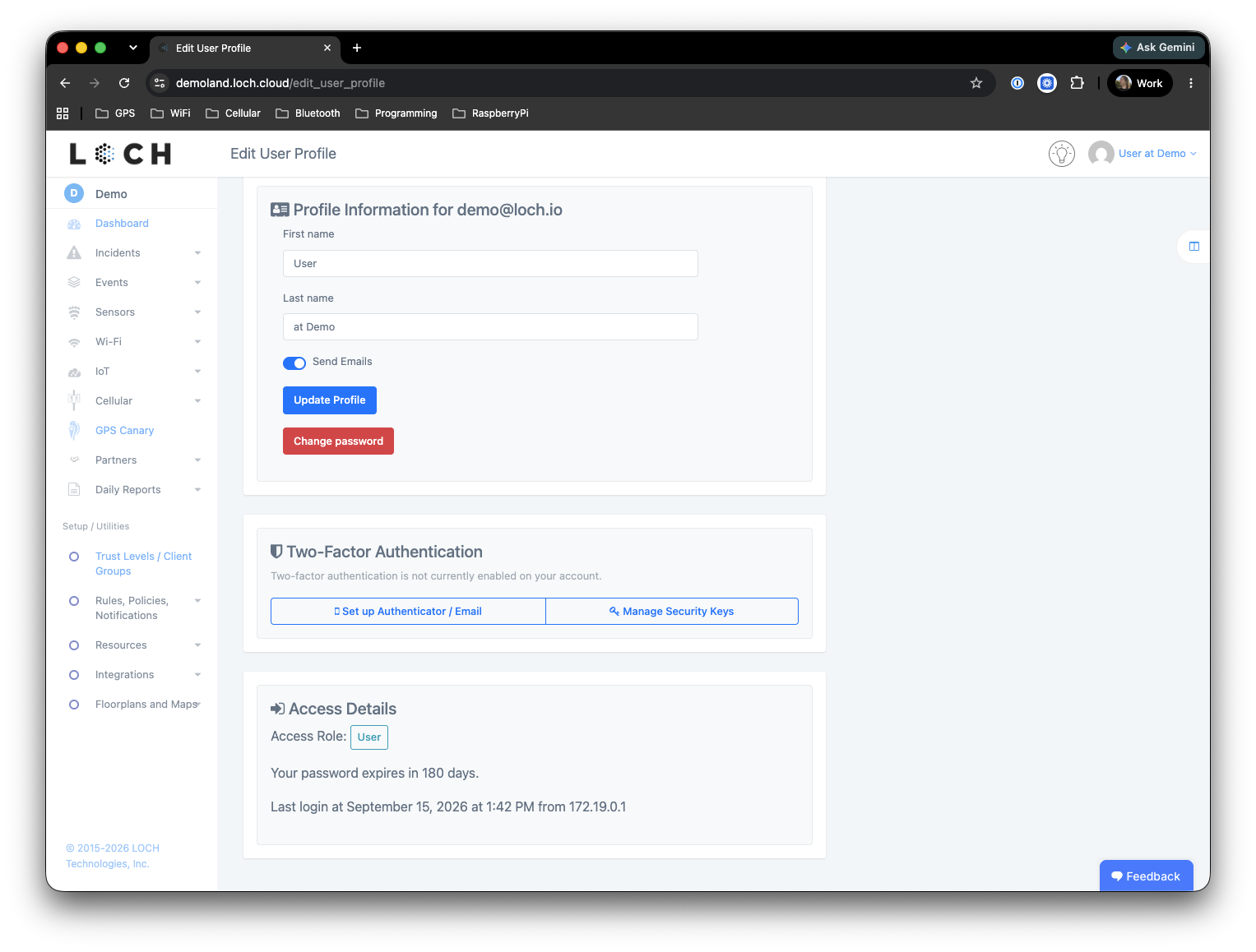Viewport: 1256px width, 952px height.
Task: Click the lightbulb tips icon in header
Action: (x=1062, y=154)
